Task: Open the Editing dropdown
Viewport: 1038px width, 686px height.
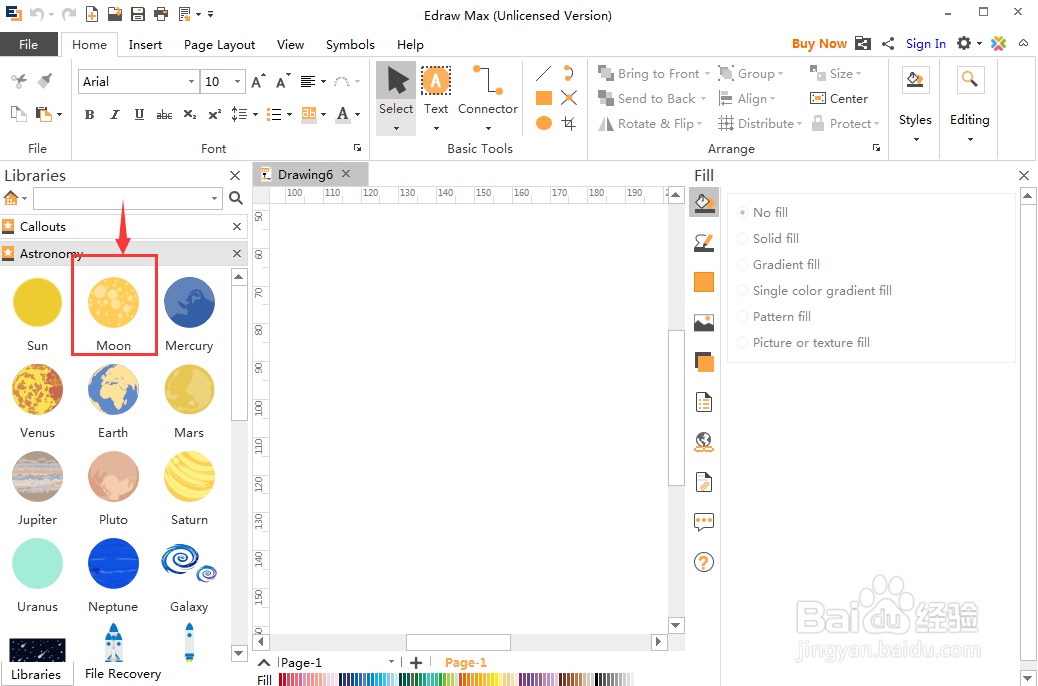Action: point(970,140)
